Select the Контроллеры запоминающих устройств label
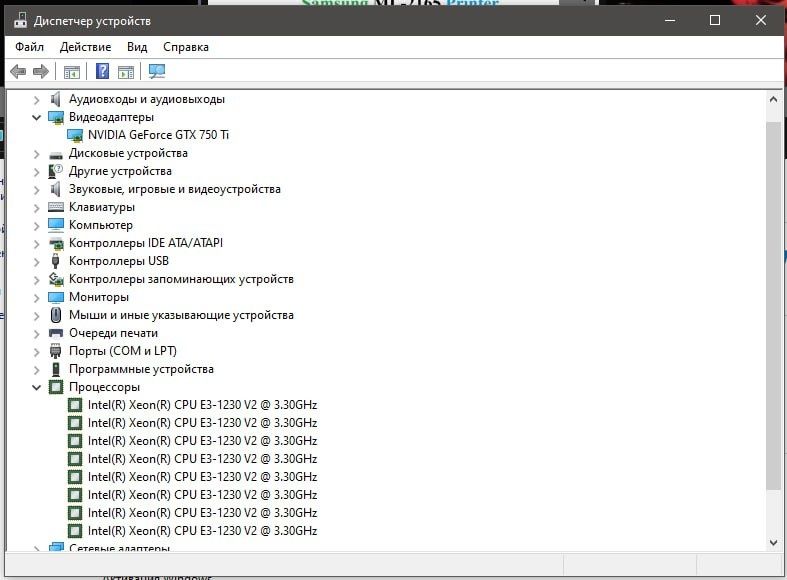 pos(181,279)
